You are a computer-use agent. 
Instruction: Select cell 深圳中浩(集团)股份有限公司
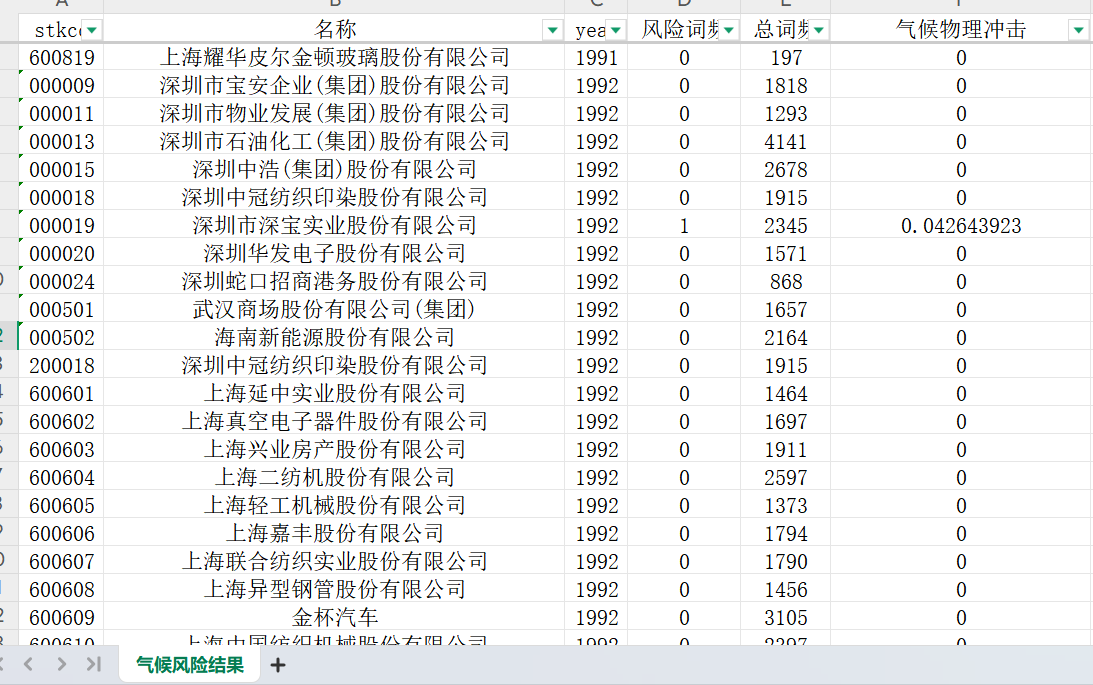334,169
